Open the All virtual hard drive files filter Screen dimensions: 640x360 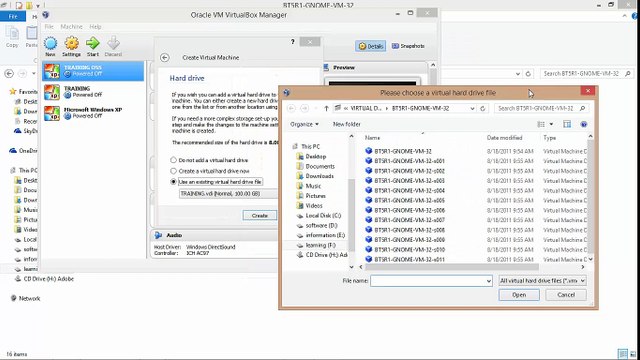coord(543,281)
